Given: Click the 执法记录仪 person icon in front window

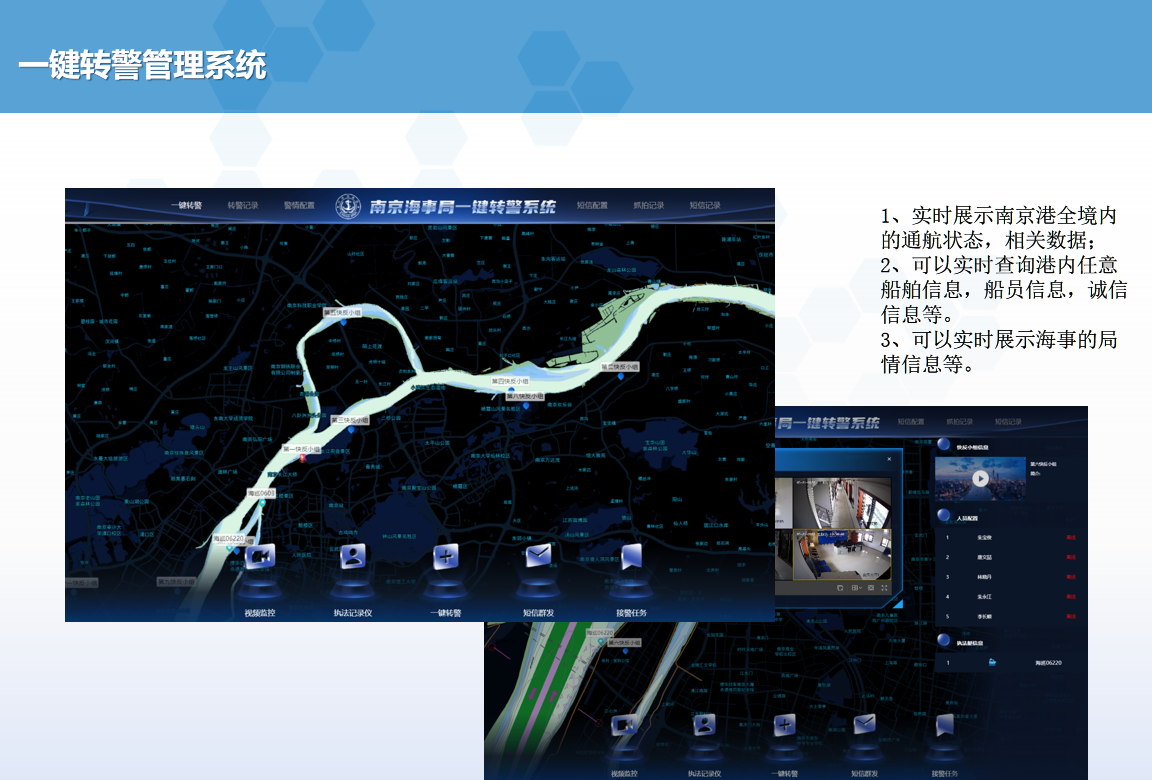Looking at the screenshot, I should (x=353, y=556).
